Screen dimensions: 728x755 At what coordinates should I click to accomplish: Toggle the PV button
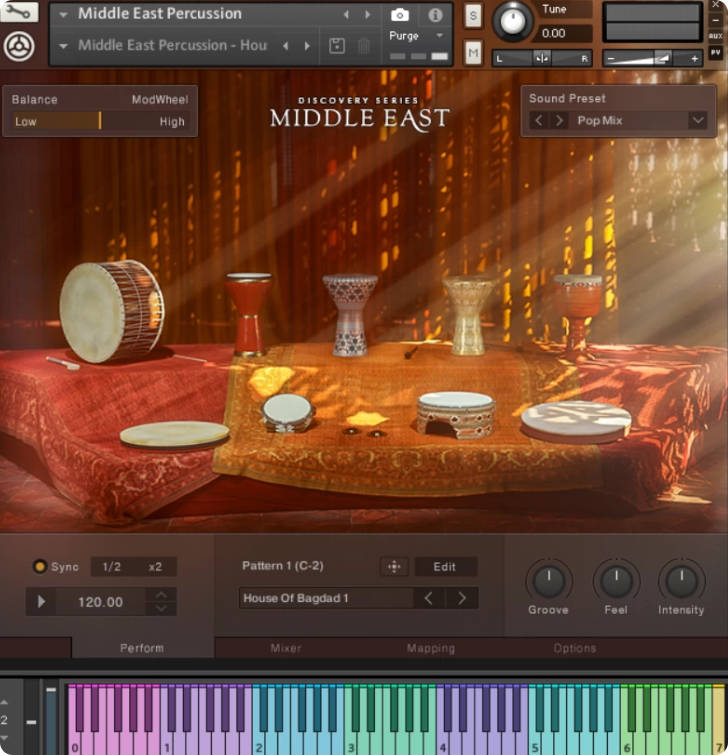point(715,52)
